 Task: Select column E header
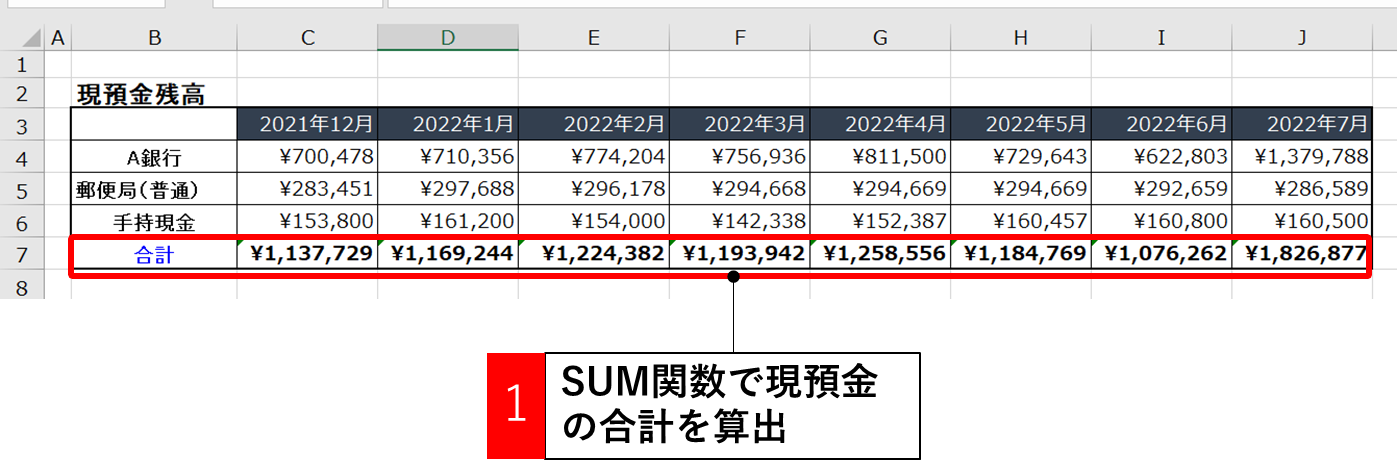click(x=594, y=38)
